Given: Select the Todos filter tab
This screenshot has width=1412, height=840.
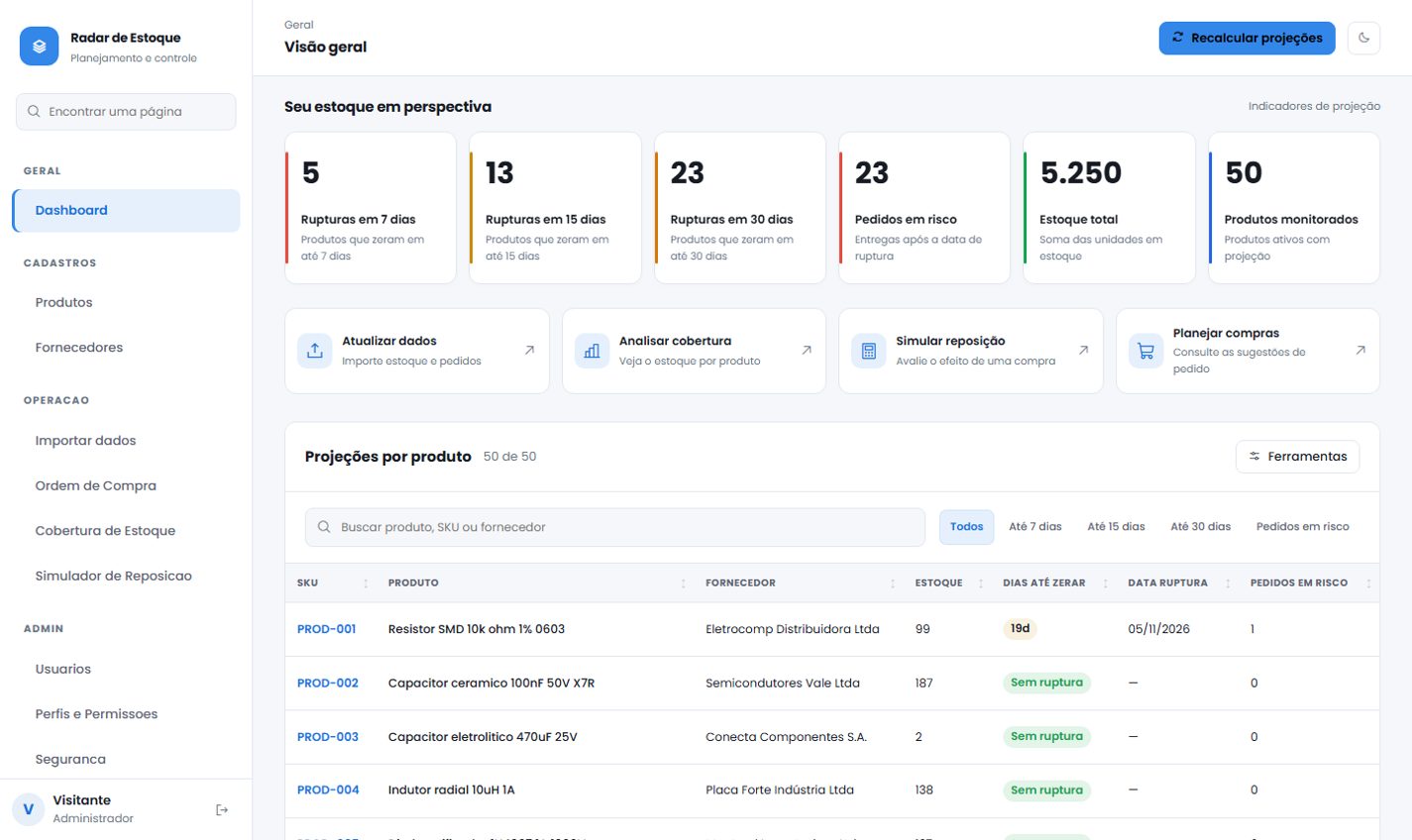Looking at the screenshot, I should pos(966,527).
